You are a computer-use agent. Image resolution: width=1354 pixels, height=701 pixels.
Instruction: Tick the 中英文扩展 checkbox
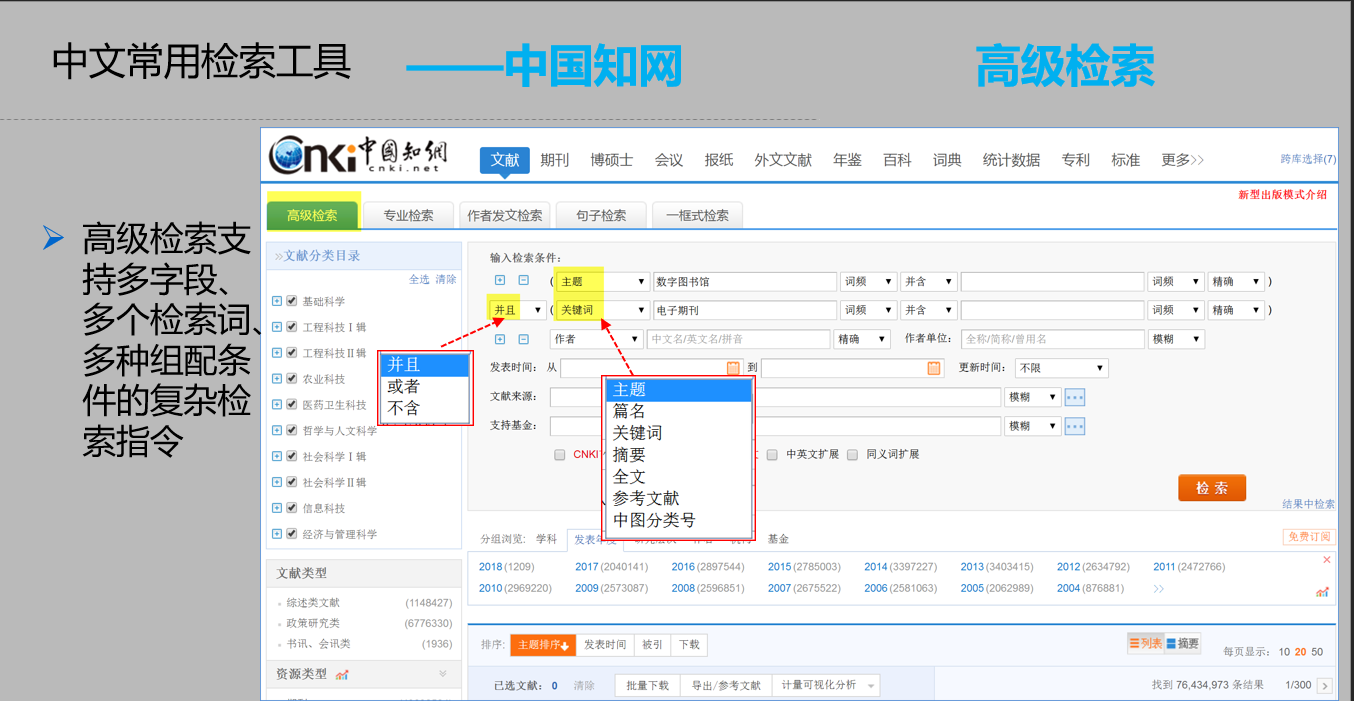(x=772, y=454)
